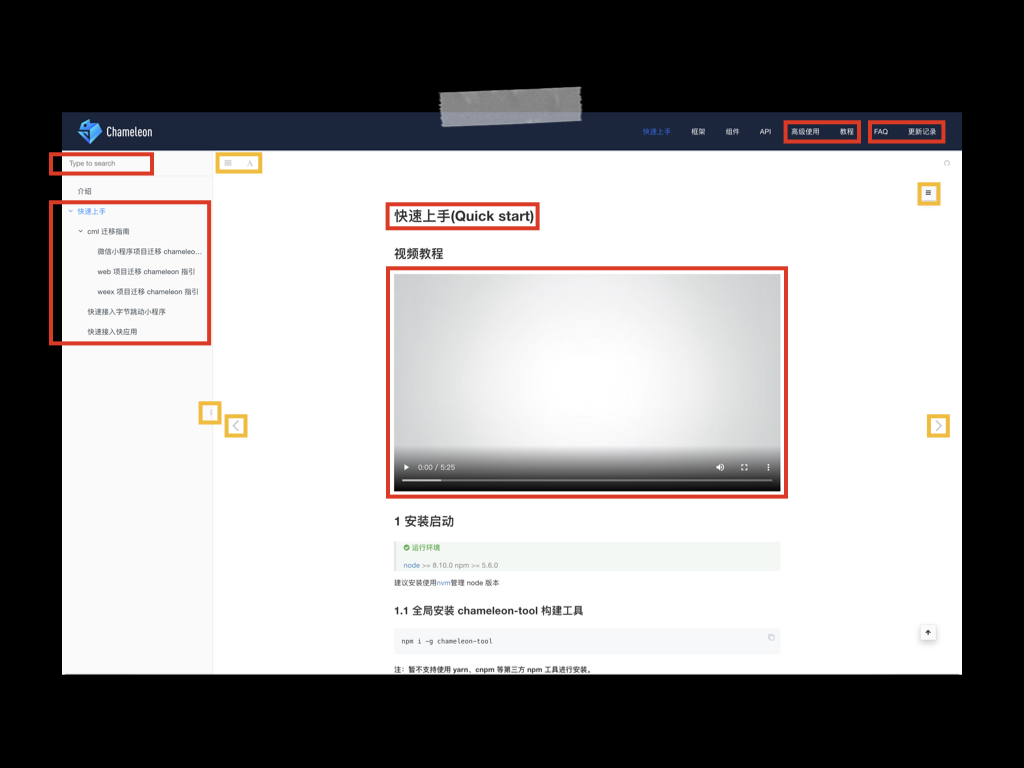
Task: Click the 快速上手(Quick start) heading
Action: tap(464, 216)
